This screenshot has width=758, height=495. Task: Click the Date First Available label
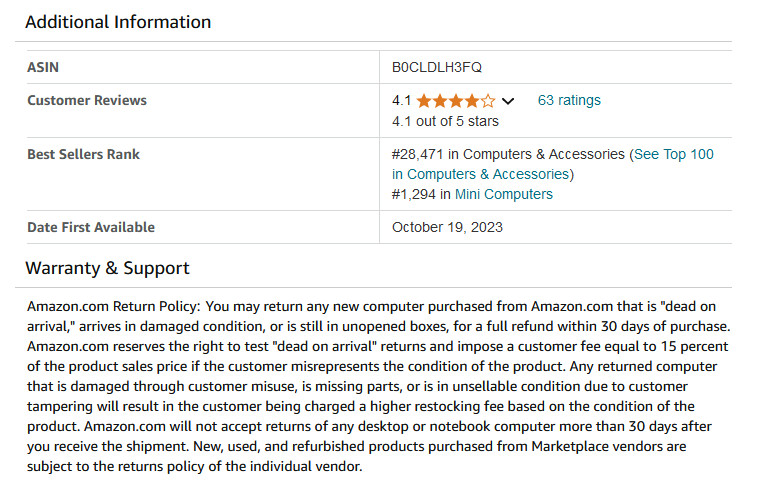[91, 227]
